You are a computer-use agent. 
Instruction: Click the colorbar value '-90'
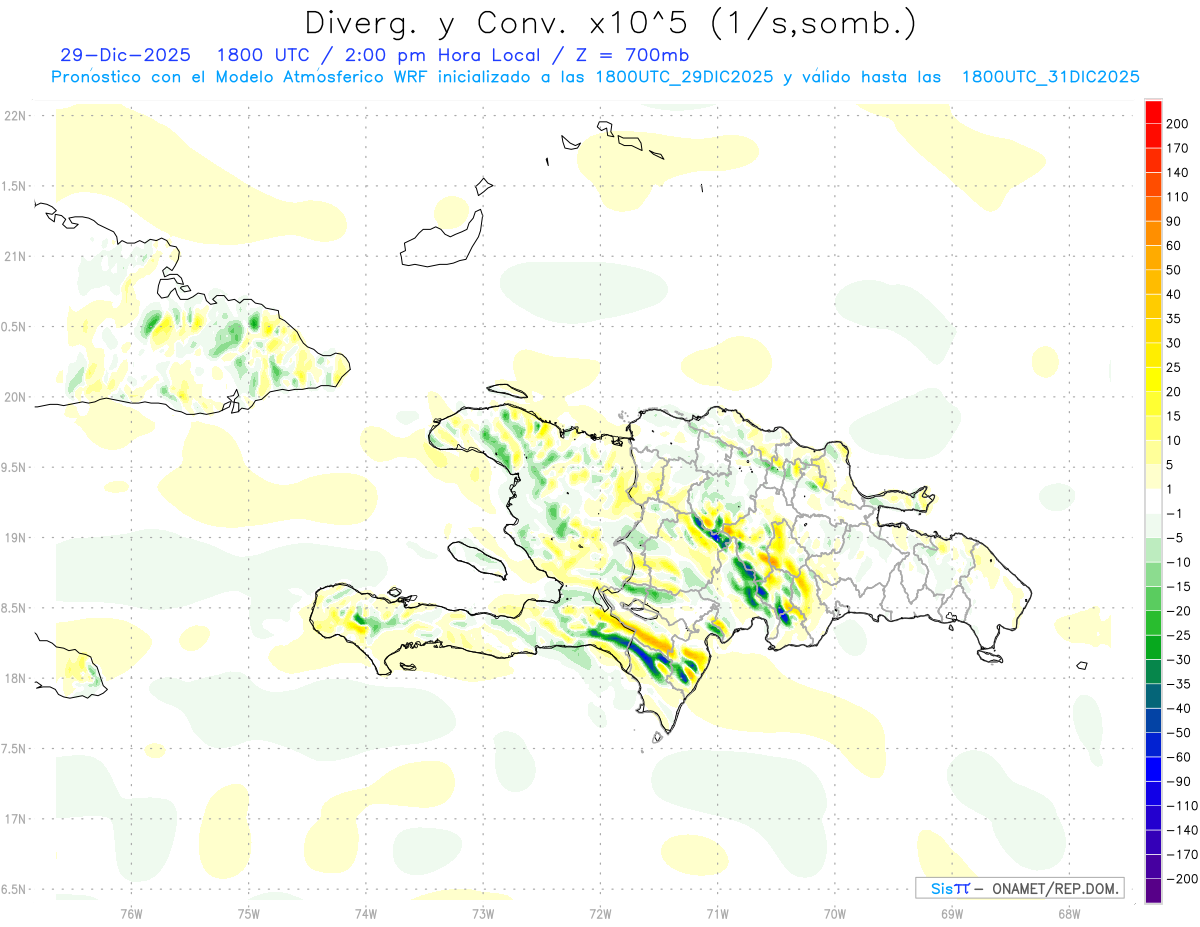[1179, 781]
